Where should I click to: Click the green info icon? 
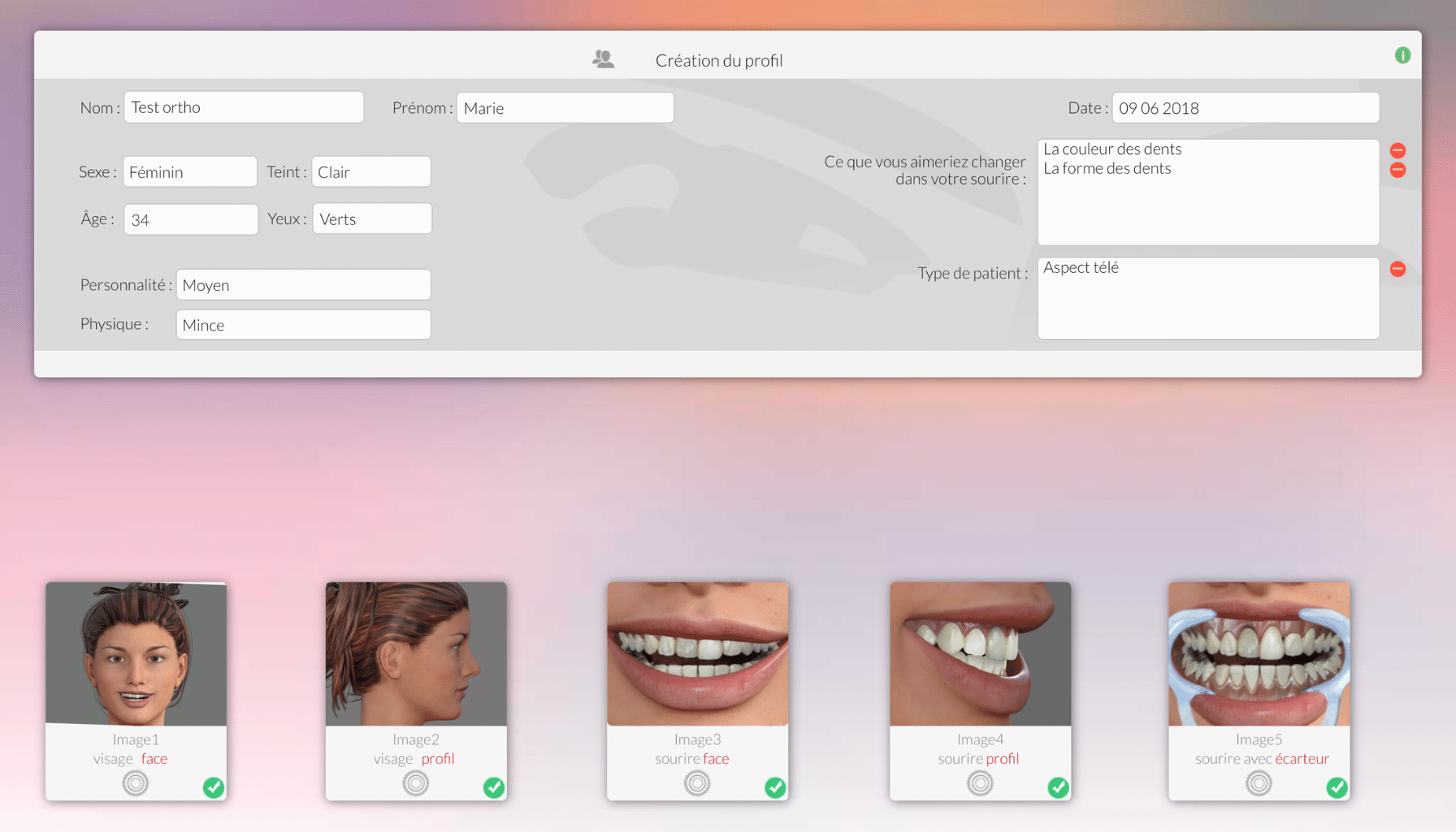(1402, 55)
